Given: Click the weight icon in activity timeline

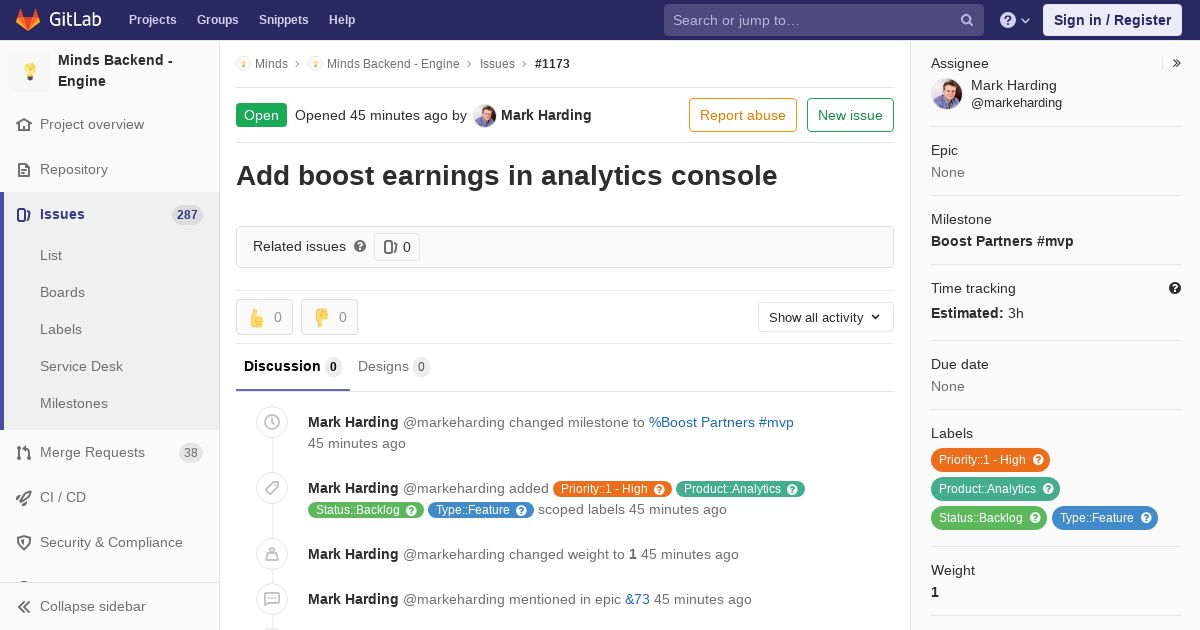Looking at the screenshot, I should [x=272, y=554].
